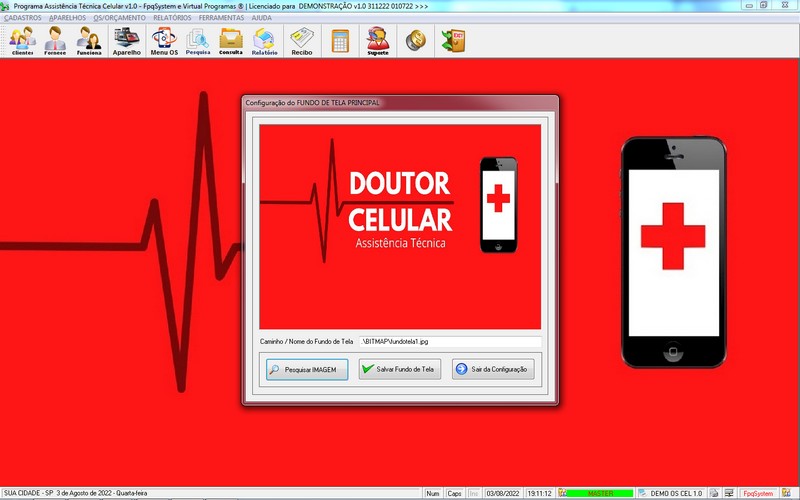The height and width of the screenshot is (500, 800).
Task: Open the CADASTROS menu
Action: pyautogui.click(x=22, y=18)
